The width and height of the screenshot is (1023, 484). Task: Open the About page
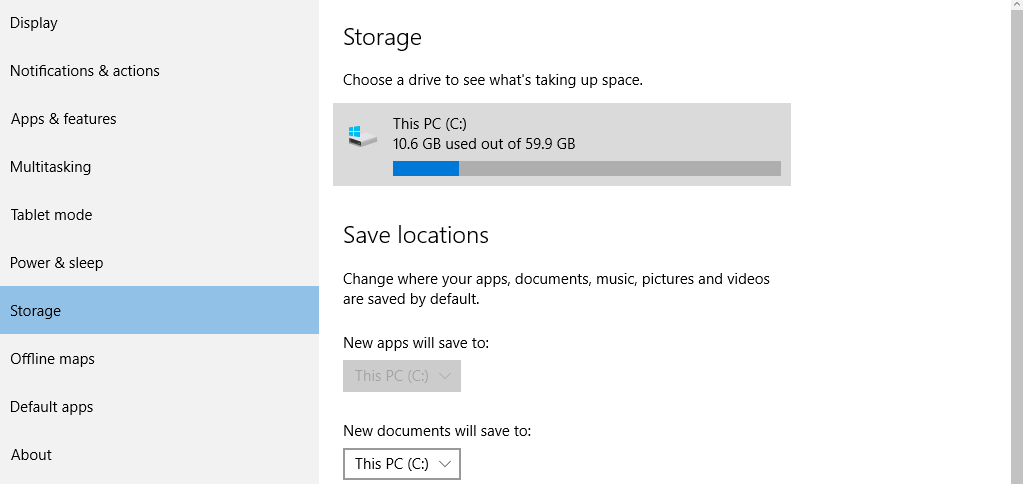click(31, 455)
